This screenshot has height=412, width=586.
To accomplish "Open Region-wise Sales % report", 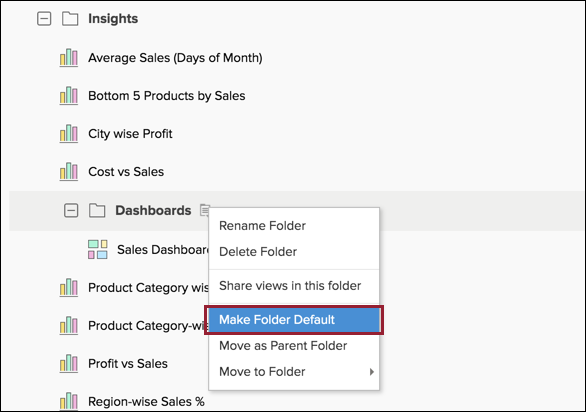I will pos(146,402).
